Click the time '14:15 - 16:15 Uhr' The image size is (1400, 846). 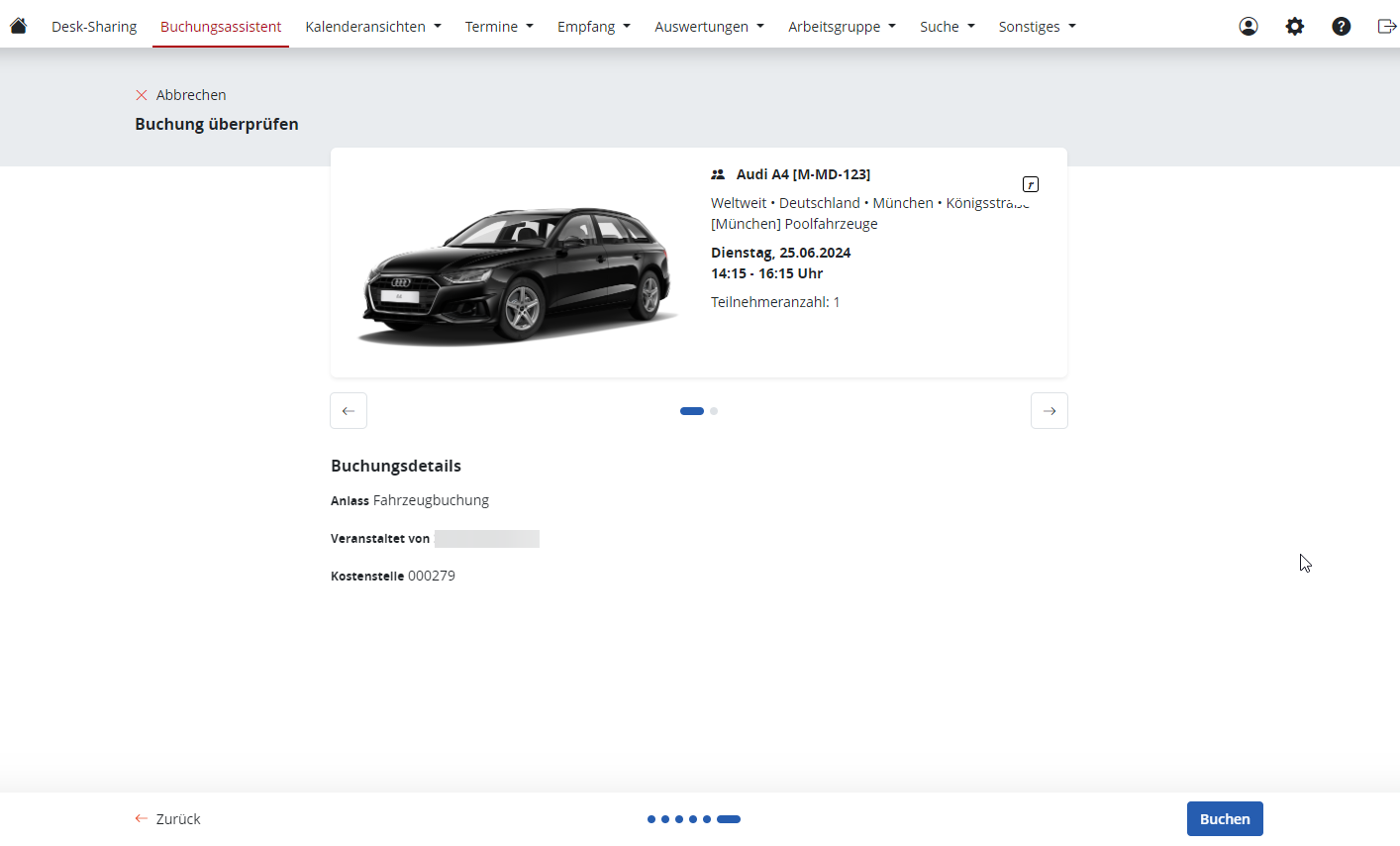click(767, 273)
